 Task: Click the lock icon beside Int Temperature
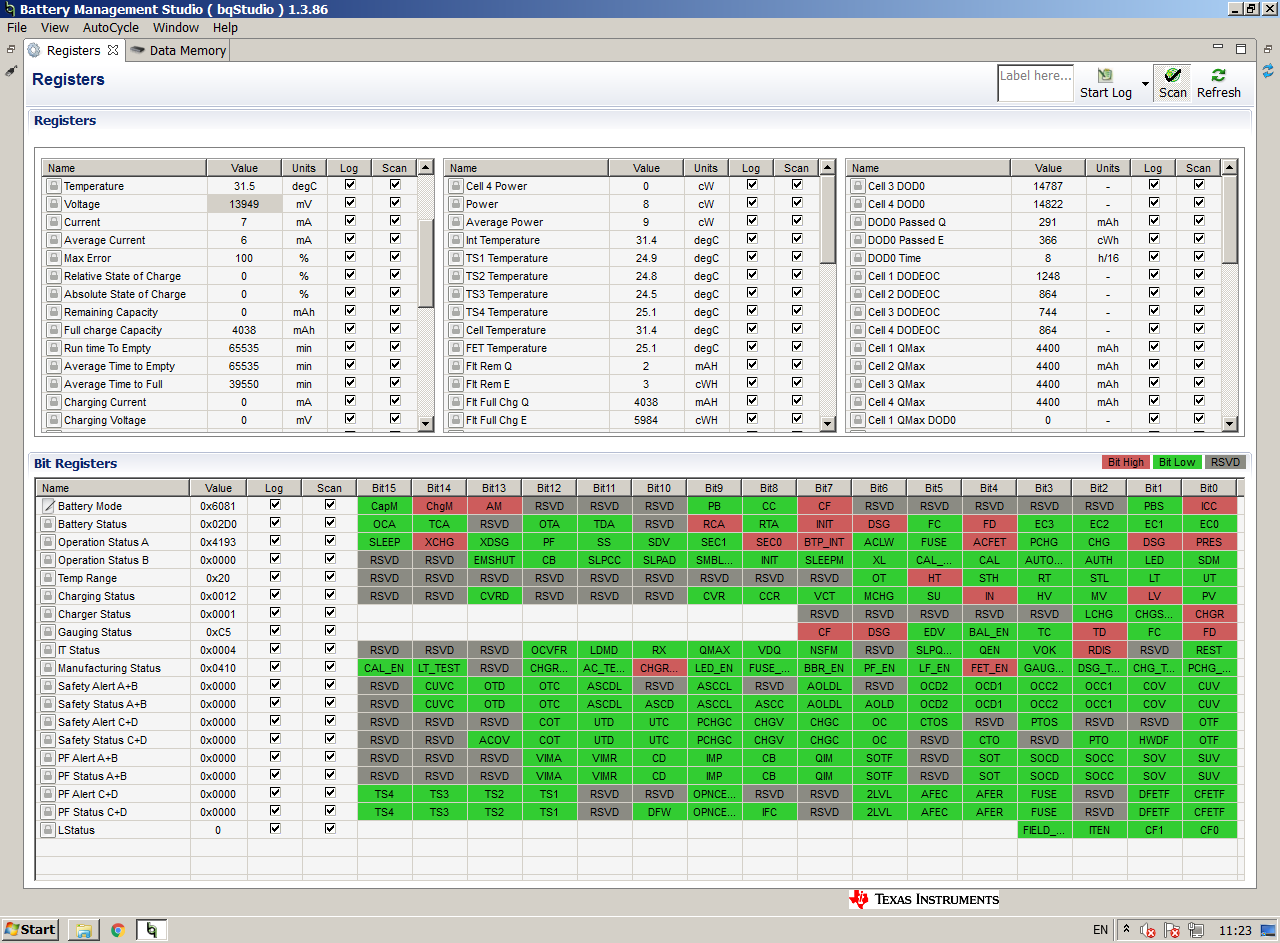(x=456, y=240)
